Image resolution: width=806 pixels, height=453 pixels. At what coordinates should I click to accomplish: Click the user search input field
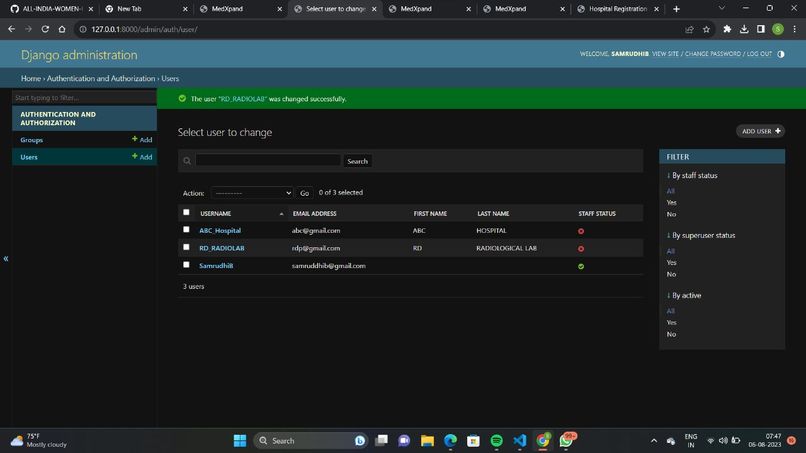(x=268, y=160)
